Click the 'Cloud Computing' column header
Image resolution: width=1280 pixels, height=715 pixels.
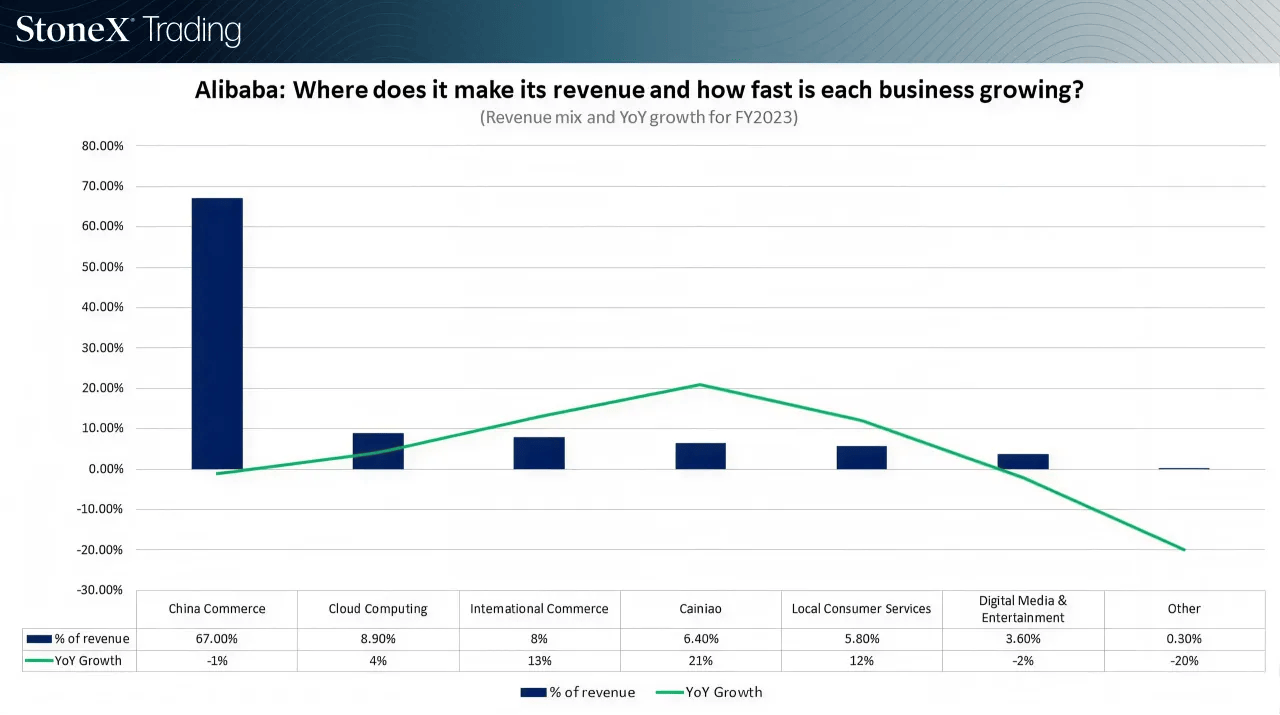pos(378,609)
